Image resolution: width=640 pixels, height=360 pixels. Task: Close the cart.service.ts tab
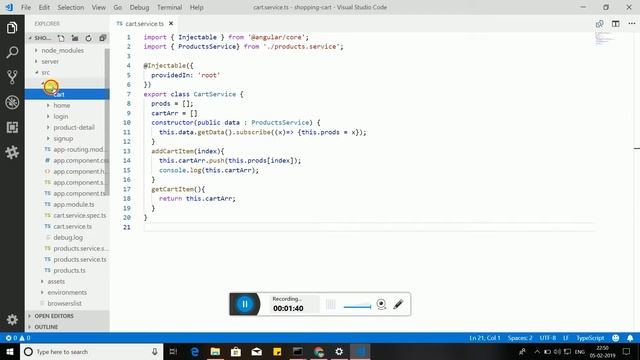coord(171,24)
